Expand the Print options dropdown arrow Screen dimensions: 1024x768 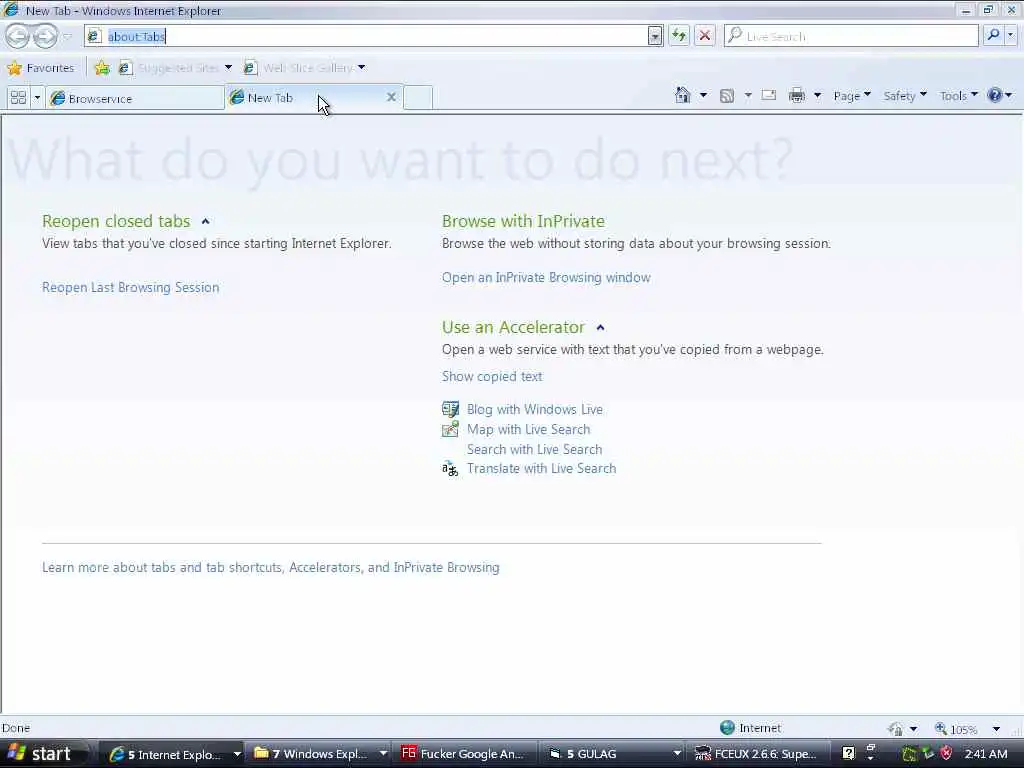[x=817, y=96]
